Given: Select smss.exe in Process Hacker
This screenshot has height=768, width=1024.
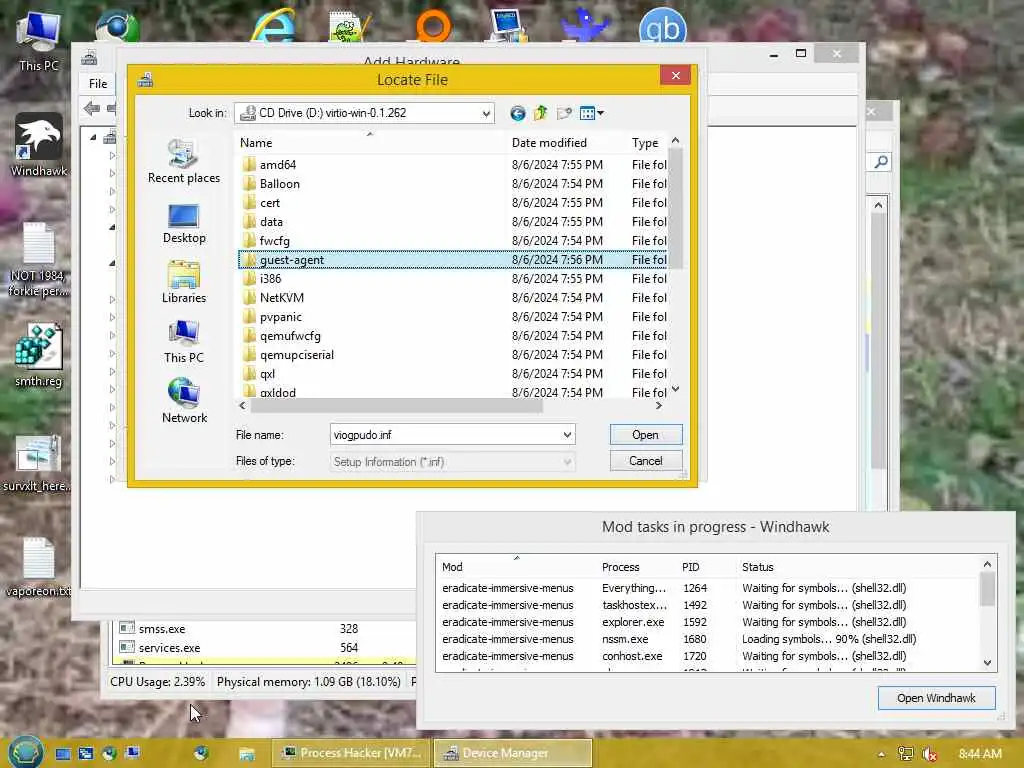Looking at the screenshot, I should (264, 629).
